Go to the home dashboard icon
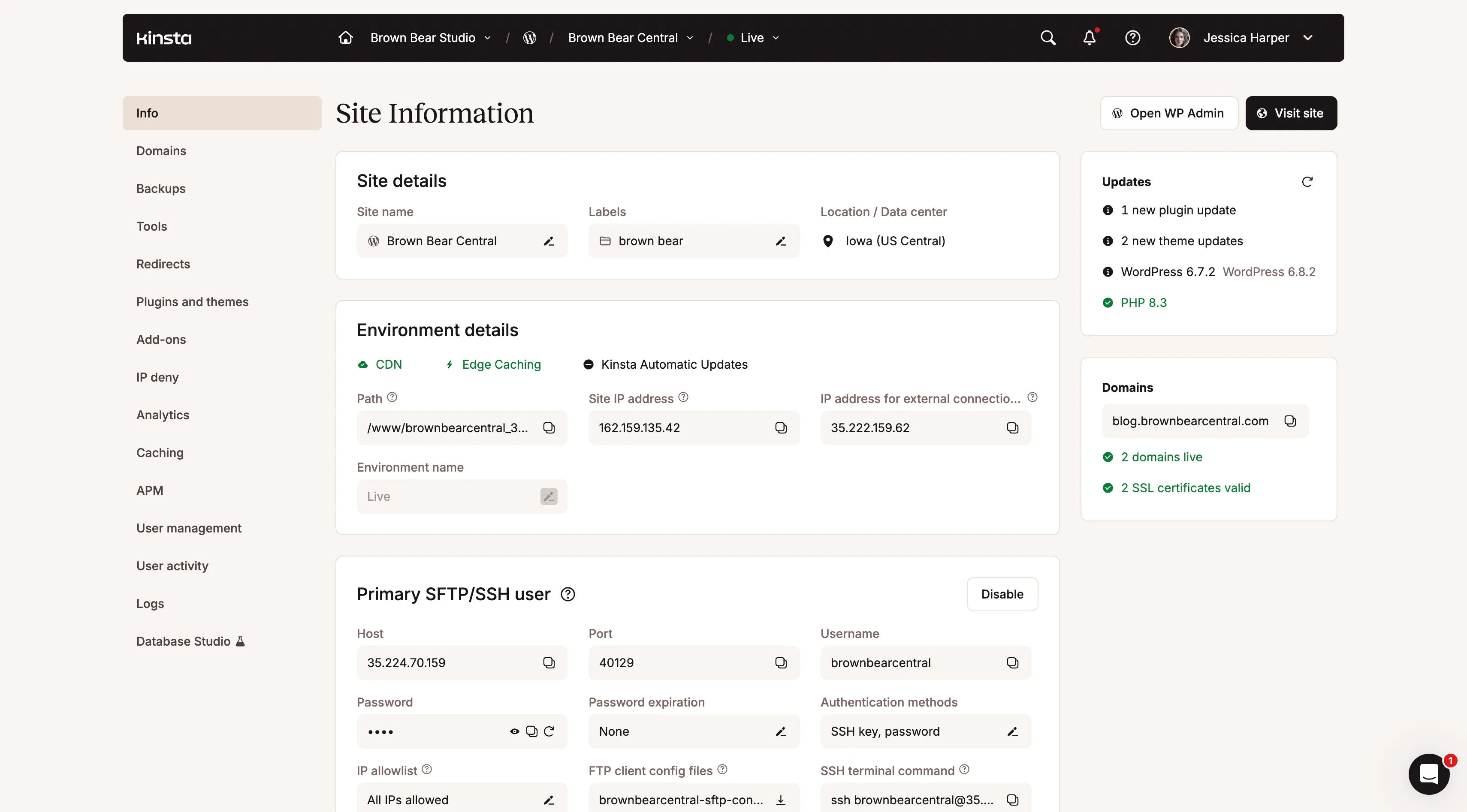The height and width of the screenshot is (812, 1467). 345,38
